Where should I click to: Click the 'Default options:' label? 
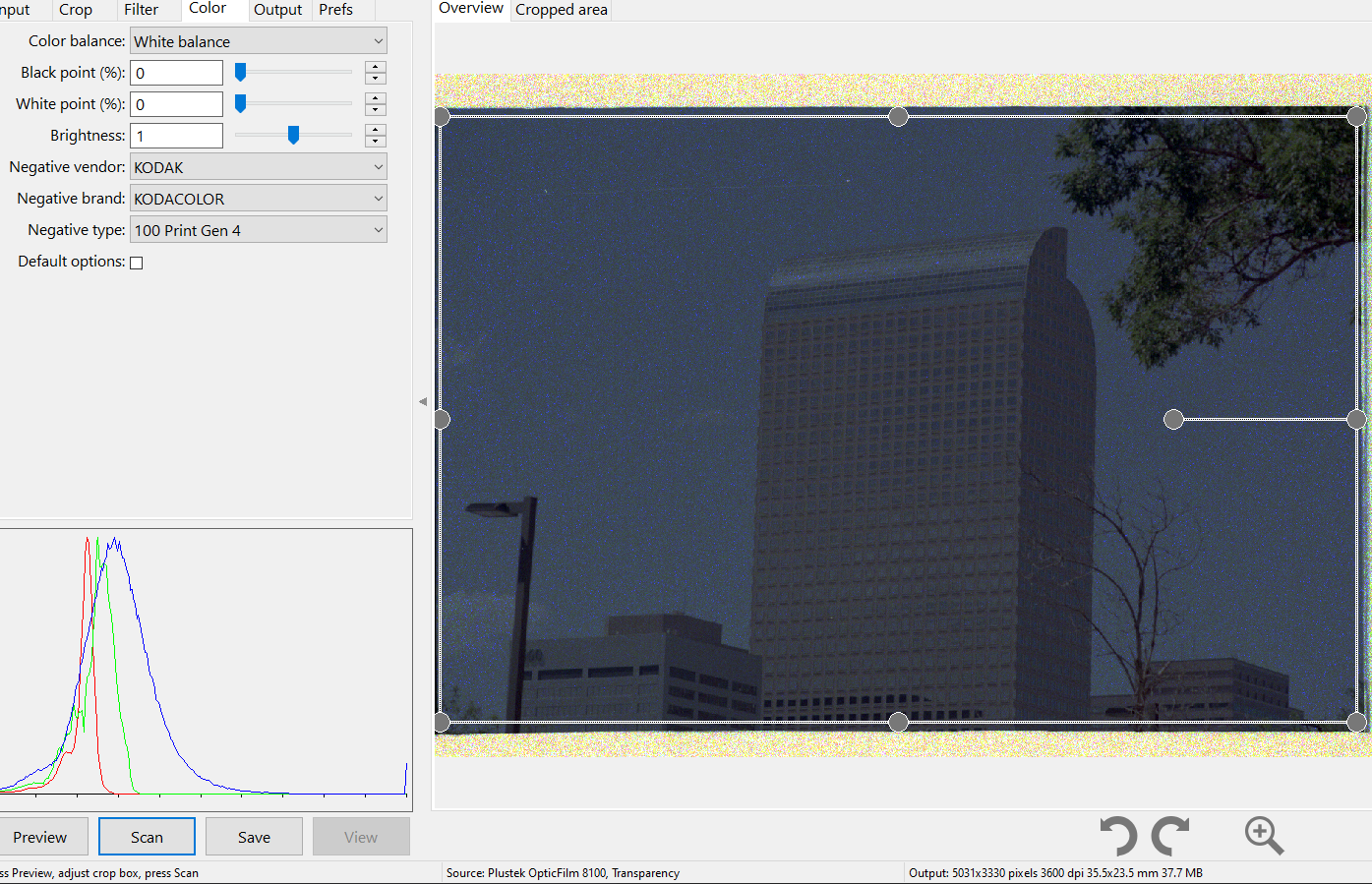coord(72,262)
